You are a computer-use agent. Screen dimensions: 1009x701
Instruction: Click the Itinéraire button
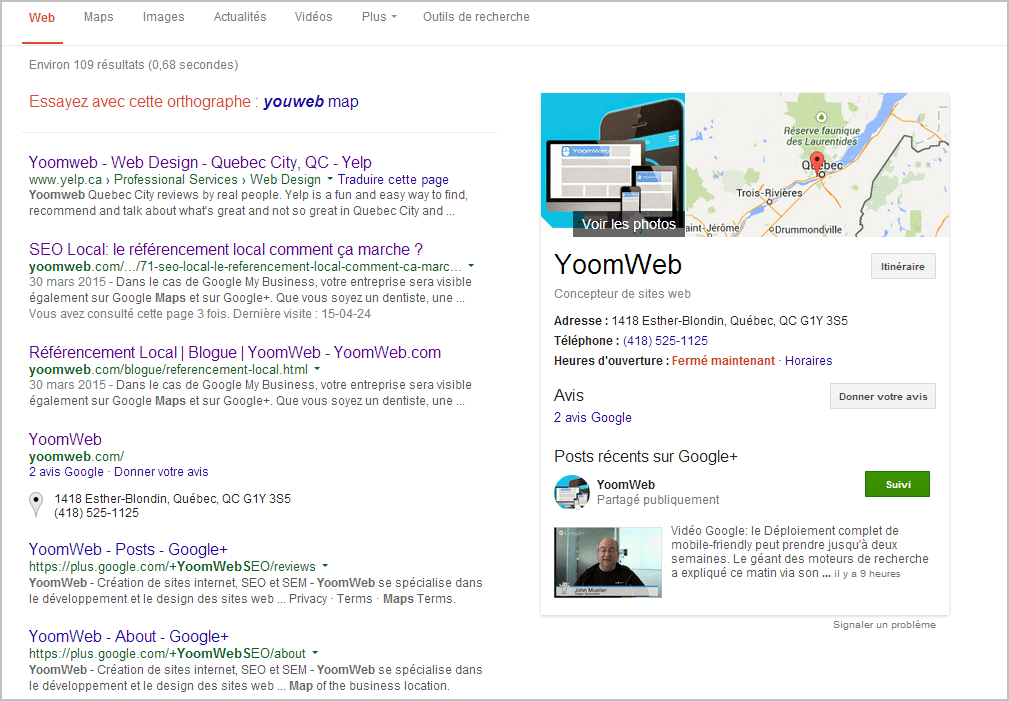coord(903,267)
